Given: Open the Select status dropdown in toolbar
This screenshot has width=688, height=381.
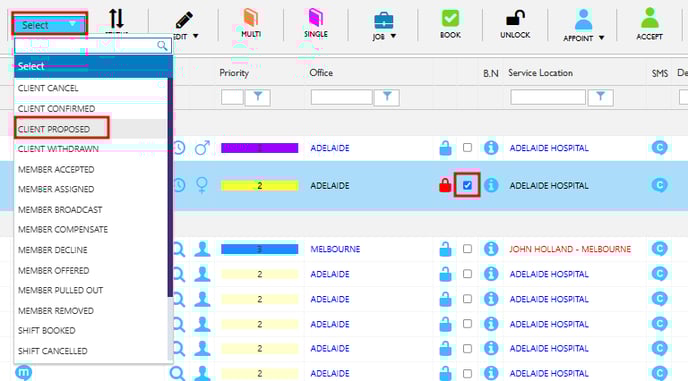Looking at the screenshot, I should 49,25.
